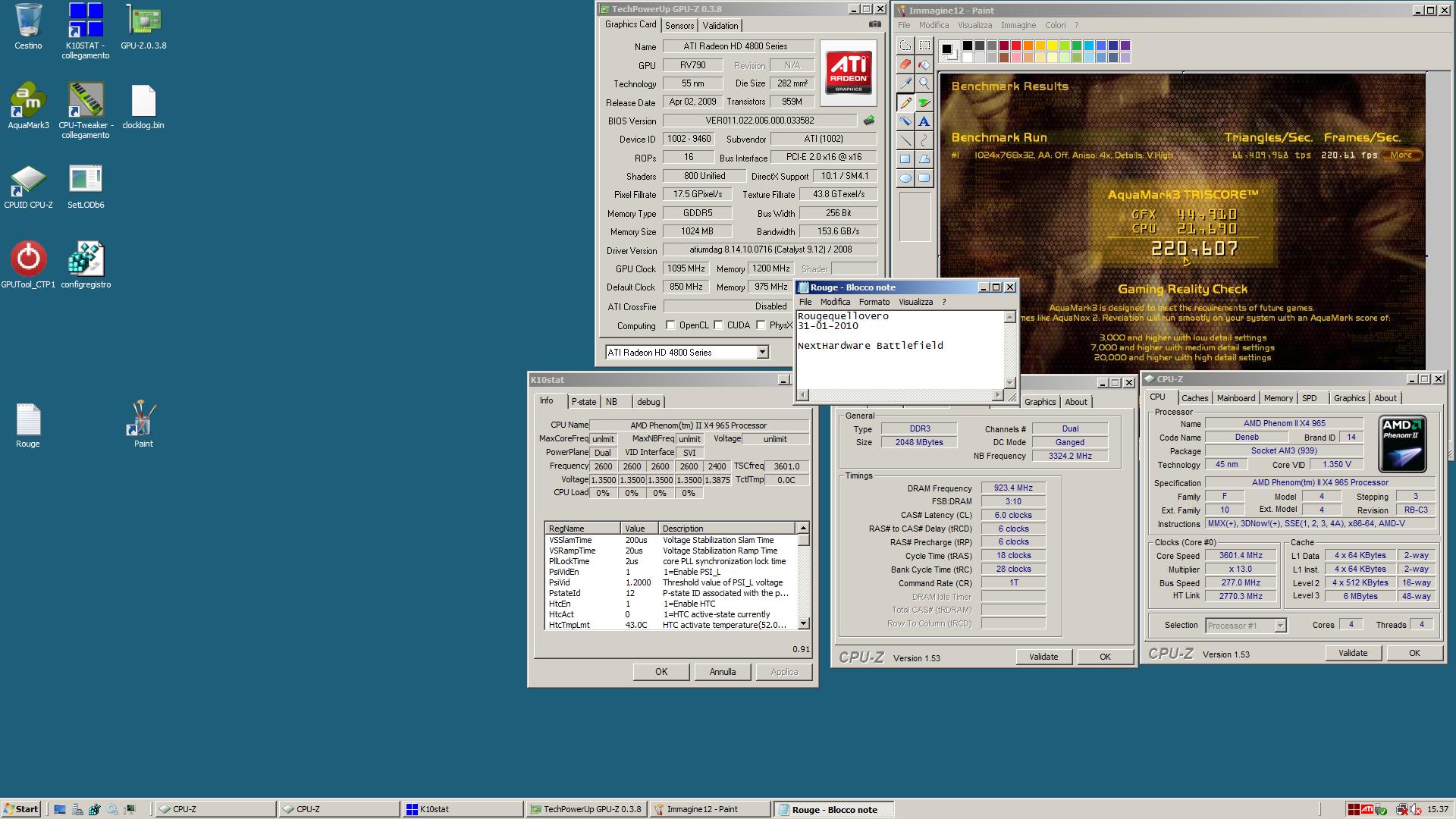Open the Windows Start button
Viewport: 1456px width, 819px height.
tap(21, 809)
